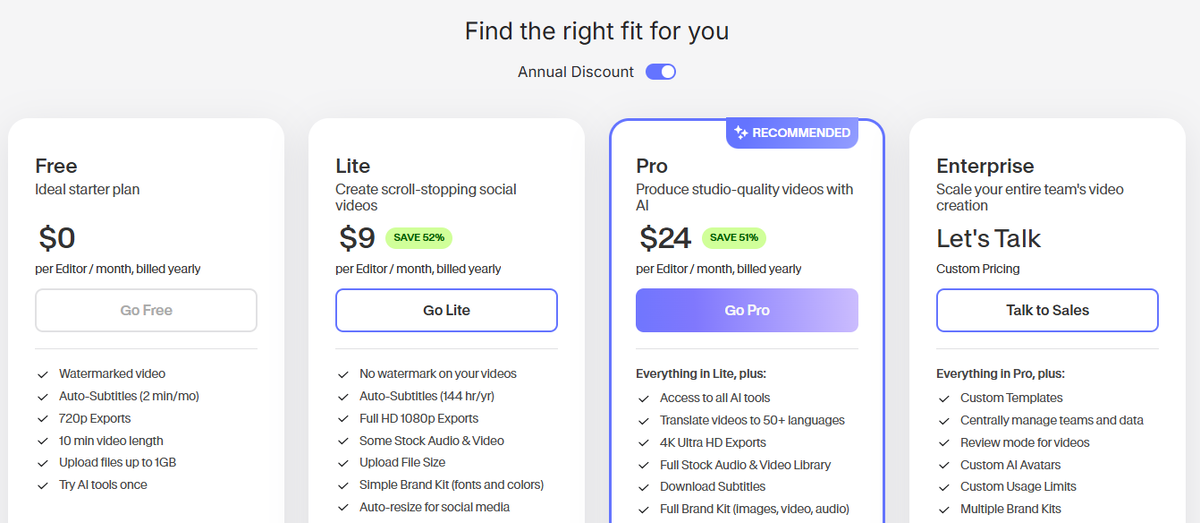Click the Enterprise plan title

[985, 166]
